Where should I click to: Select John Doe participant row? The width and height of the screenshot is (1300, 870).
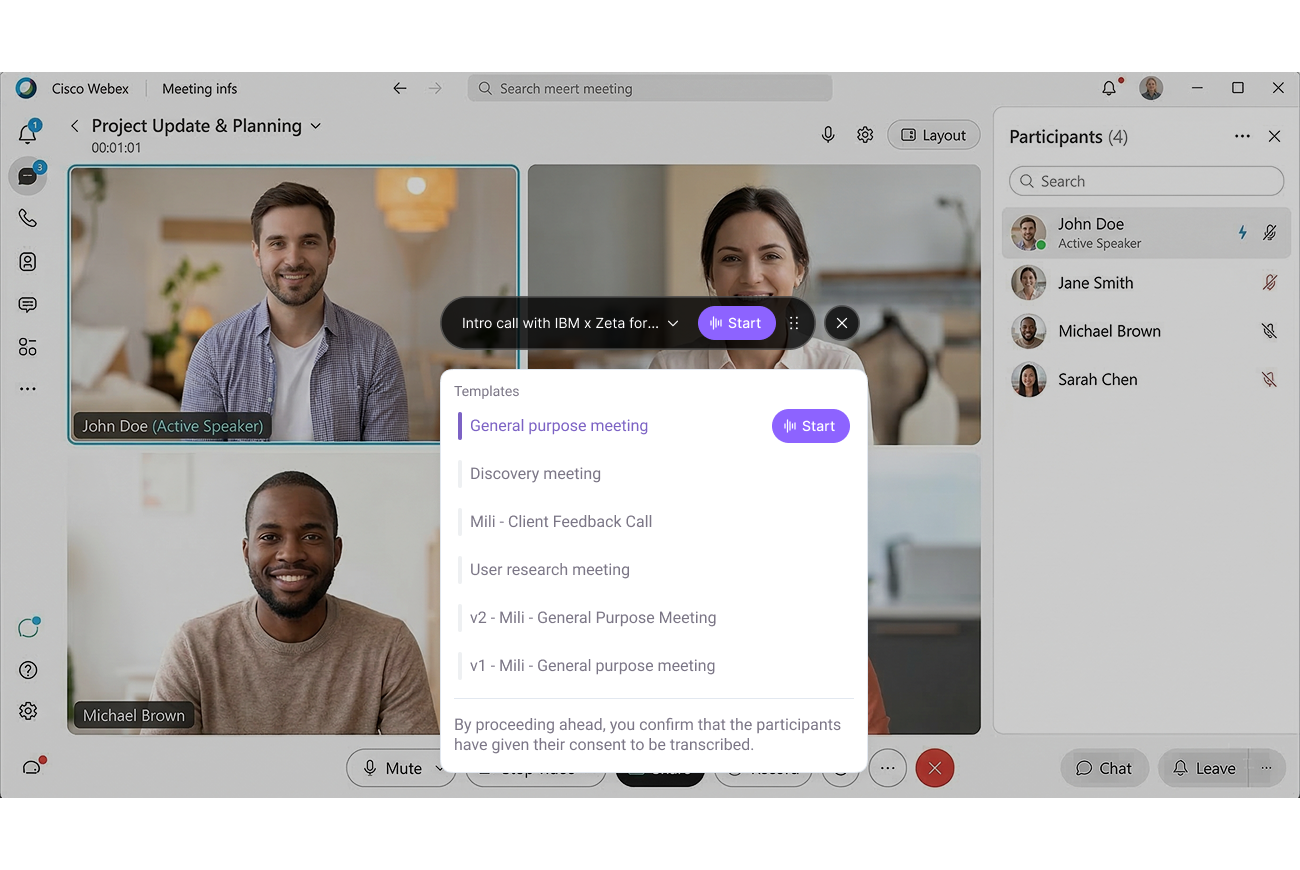pos(1146,233)
